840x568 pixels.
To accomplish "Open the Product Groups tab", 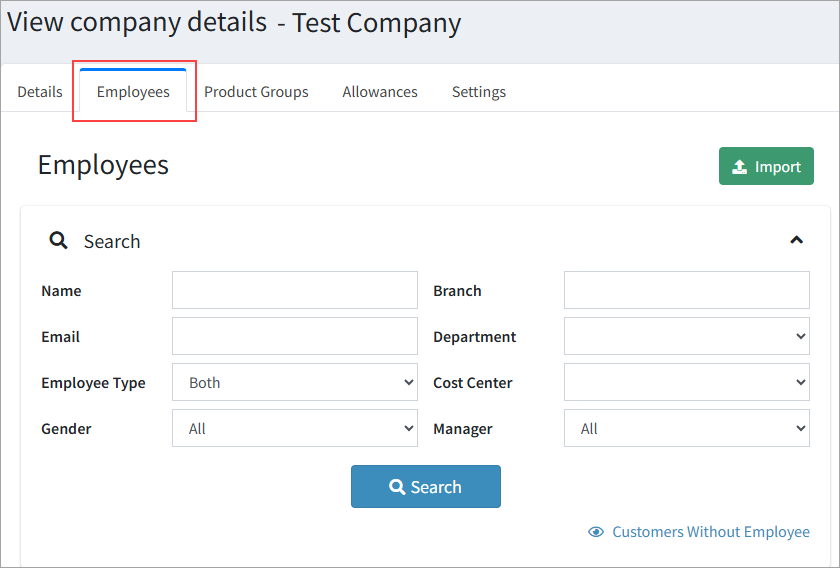I will [x=256, y=92].
